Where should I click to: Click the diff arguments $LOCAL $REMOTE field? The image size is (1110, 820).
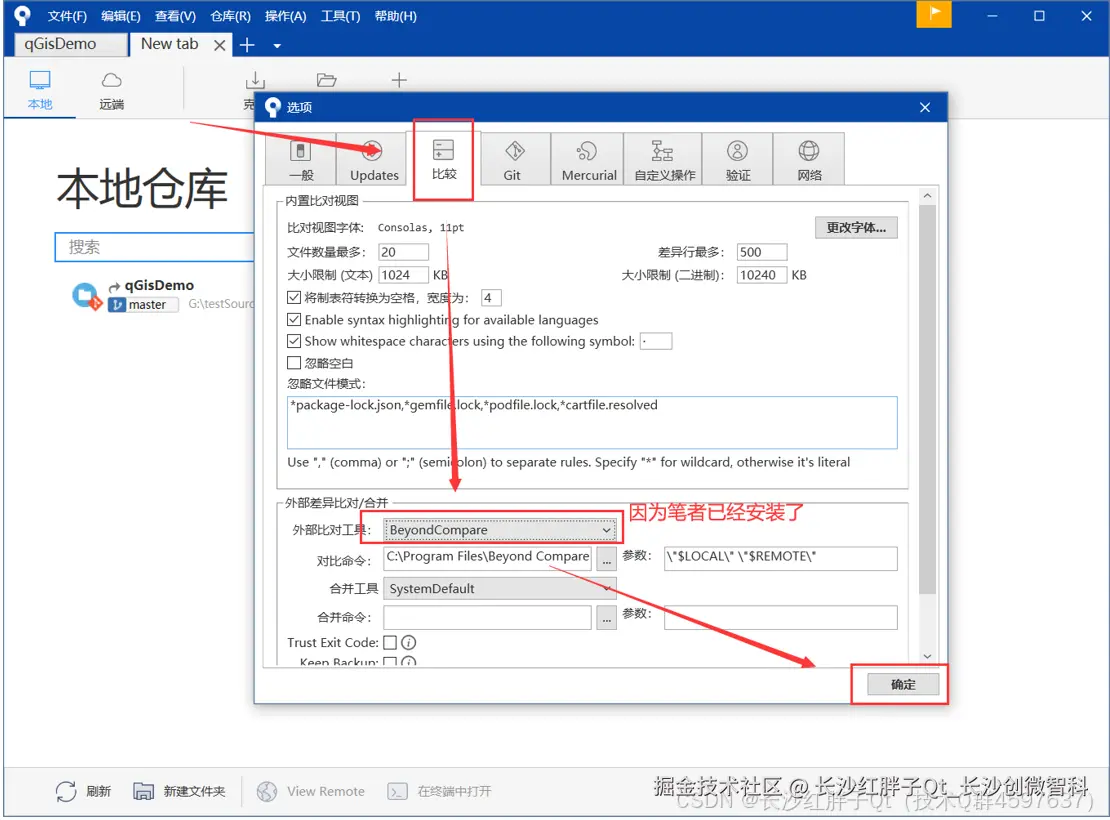[780, 558]
